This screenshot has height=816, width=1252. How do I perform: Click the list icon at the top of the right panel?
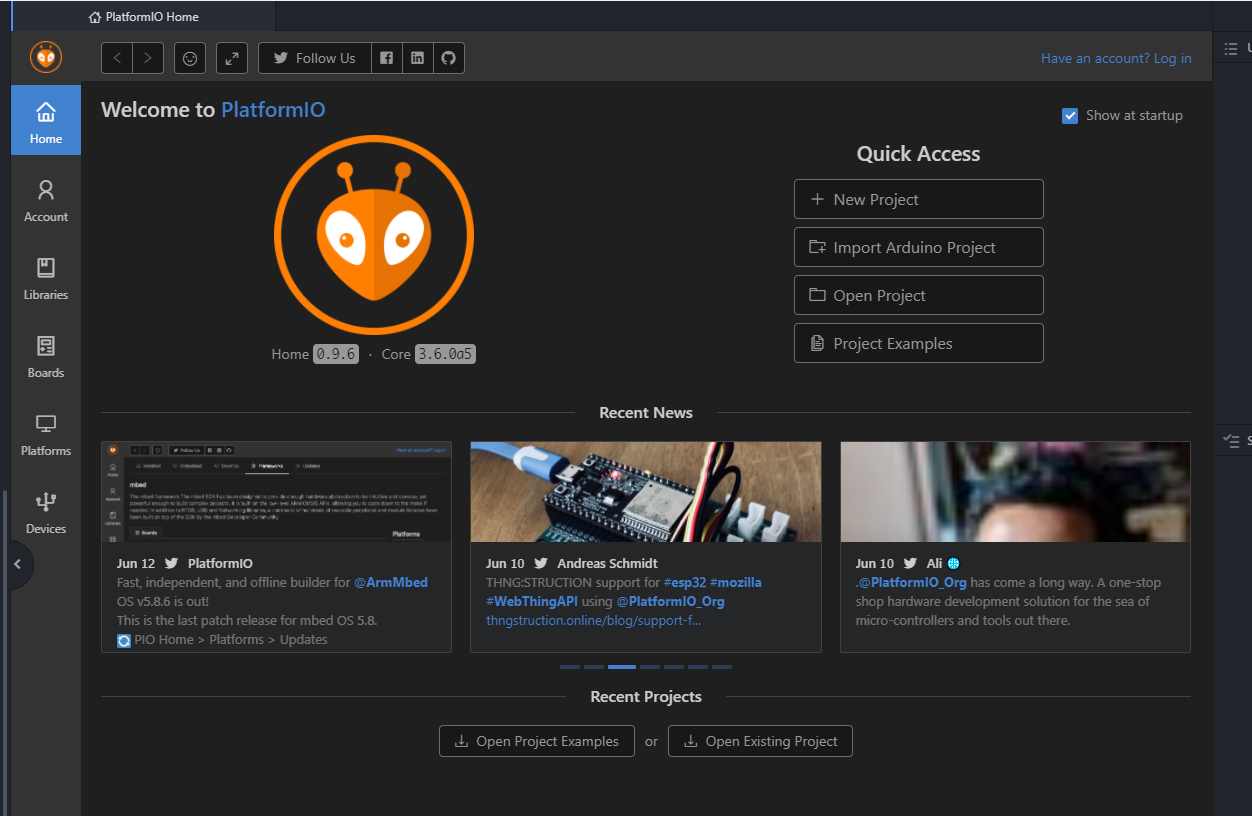(1231, 48)
